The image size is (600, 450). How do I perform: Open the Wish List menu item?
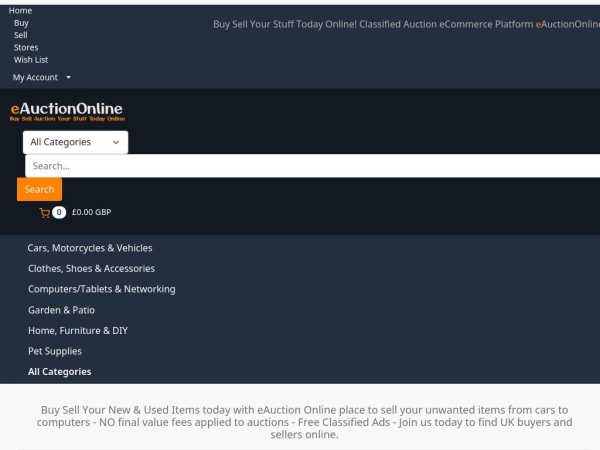(x=31, y=60)
